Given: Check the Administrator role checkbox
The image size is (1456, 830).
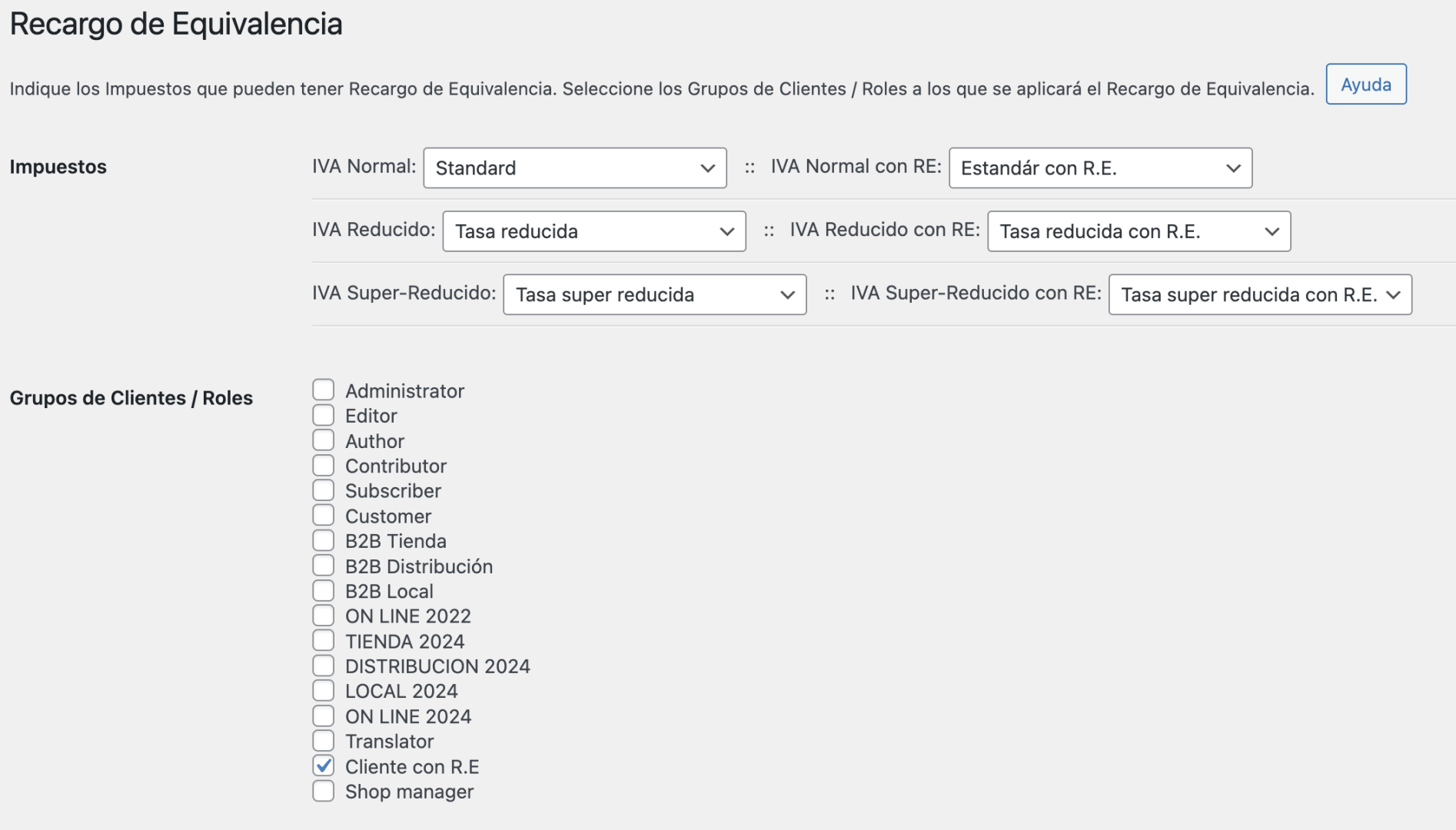Looking at the screenshot, I should pos(324,390).
